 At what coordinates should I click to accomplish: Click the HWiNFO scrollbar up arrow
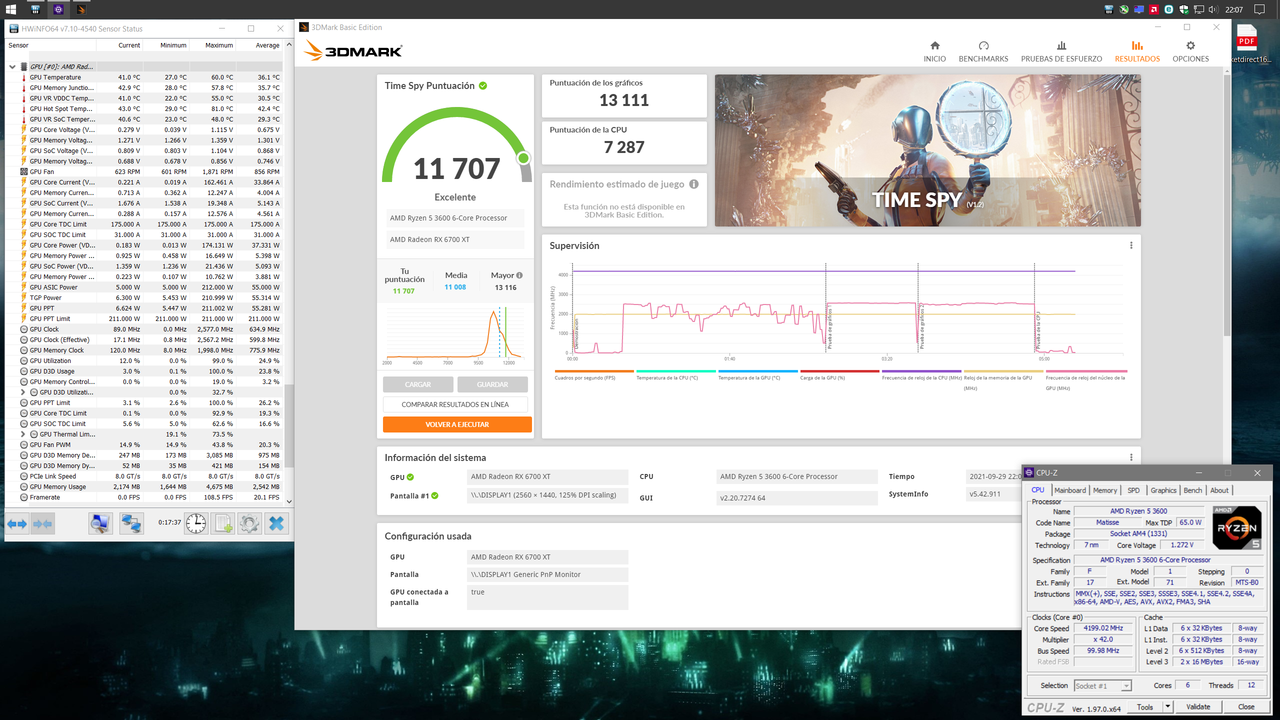coord(290,43)
